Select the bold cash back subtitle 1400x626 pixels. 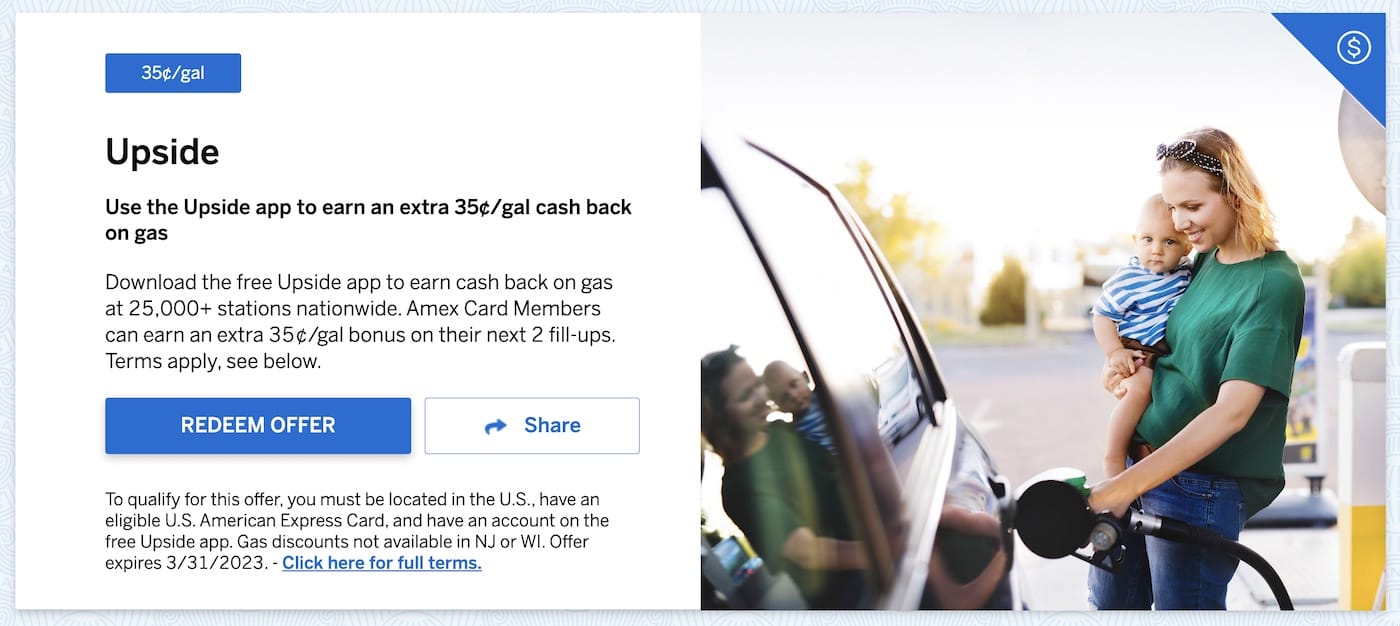pyautogui.click(x=368, y=220)
